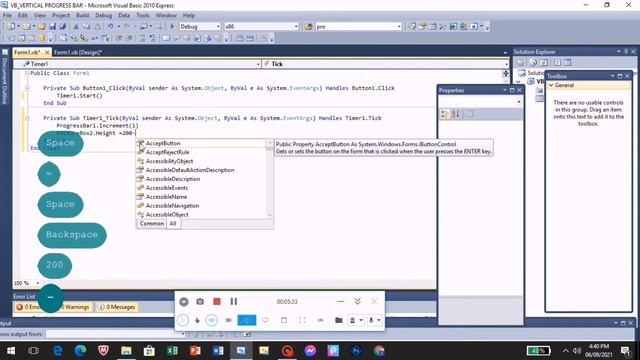Viewport: 640px width, 360px height.
Task: Open the Help menu
Action: 189,16
